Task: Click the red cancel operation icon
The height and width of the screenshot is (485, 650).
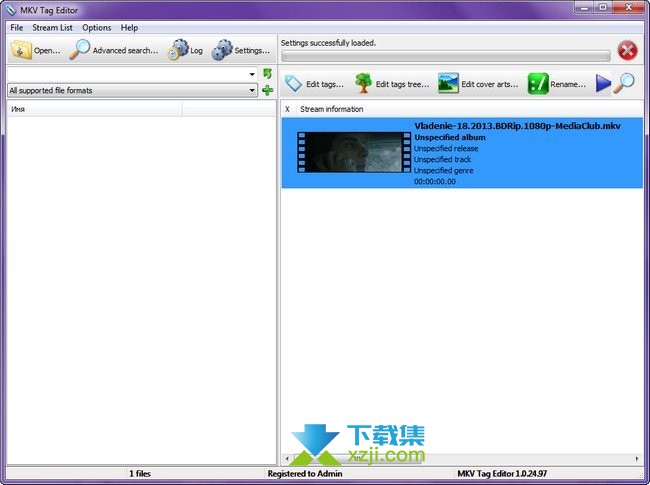Action: click(x=627, y=51)
